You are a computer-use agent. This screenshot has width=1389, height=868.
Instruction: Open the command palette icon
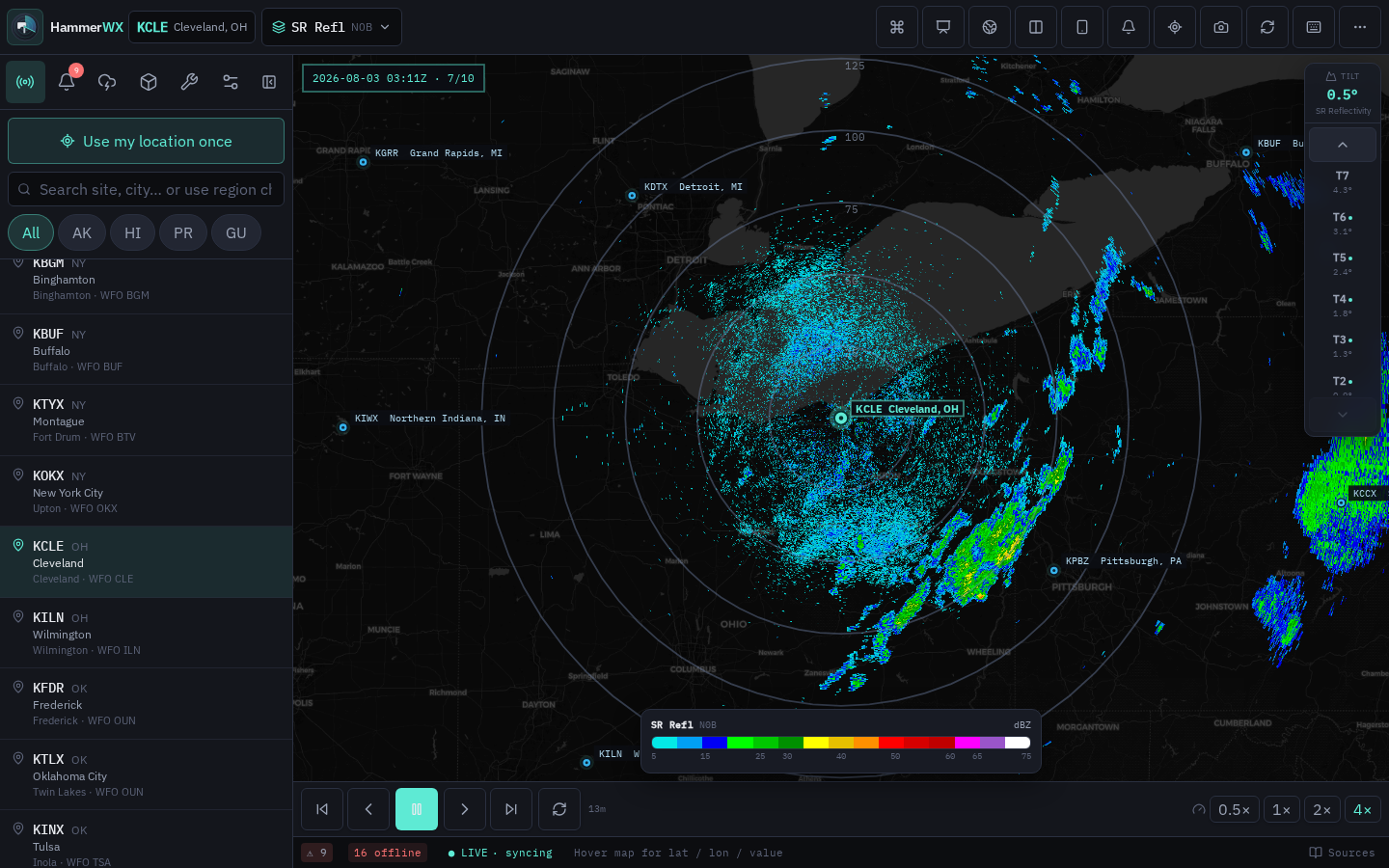pos(897,27)
